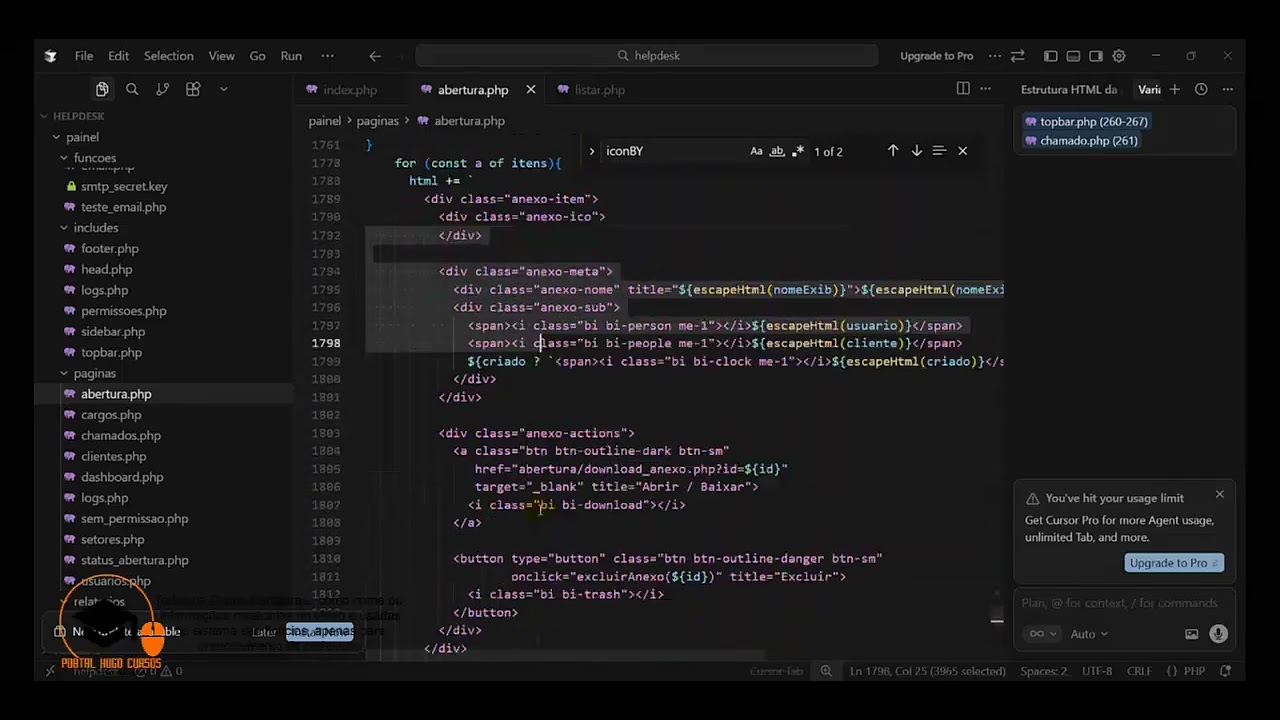Image resolution: width=1280 pixels, height=720 pixels.
Task: Toggle Use Regular Expression in find widget
Action: (x=798, y=152)
